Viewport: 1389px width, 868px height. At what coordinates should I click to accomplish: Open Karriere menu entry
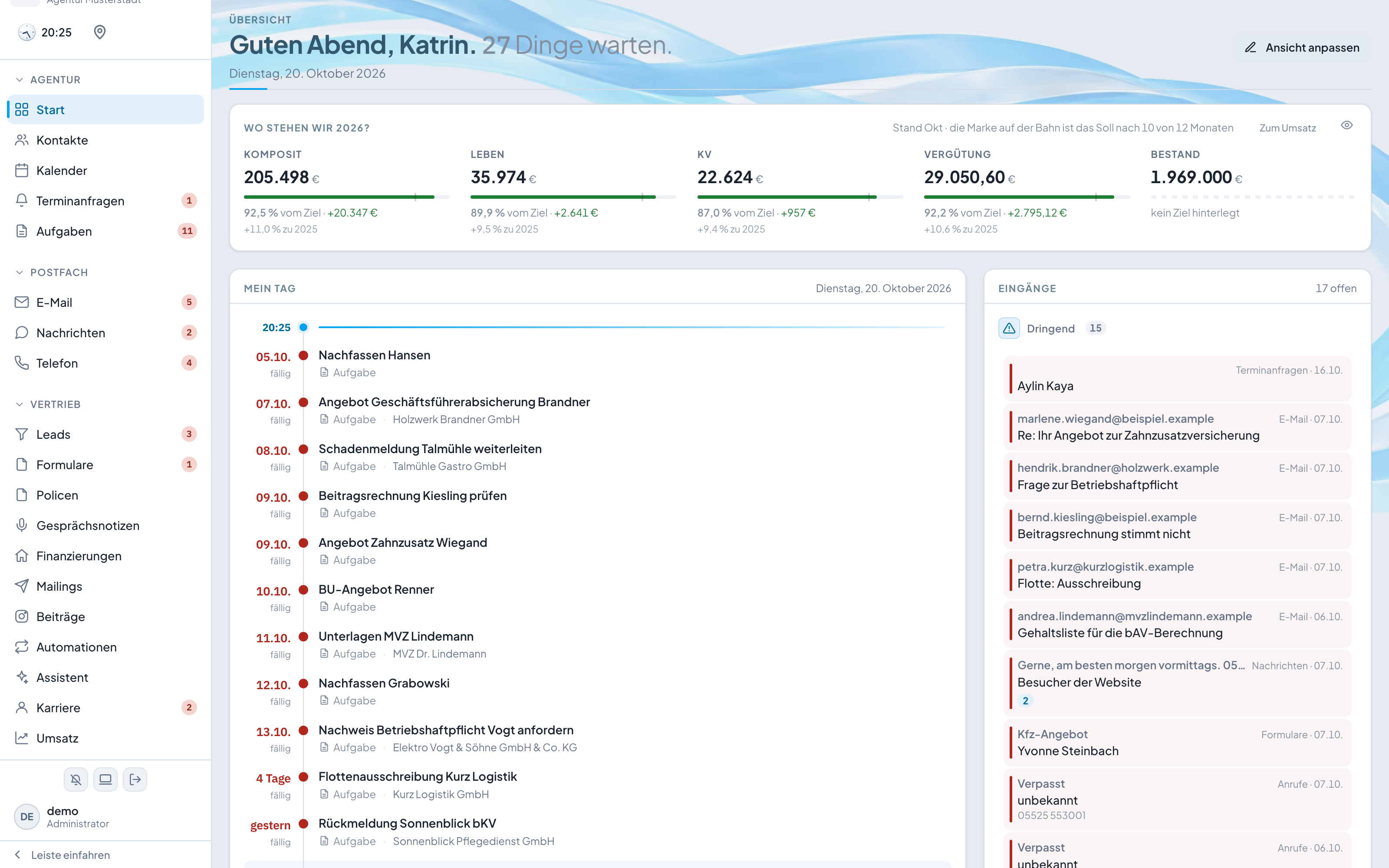pyautogui.click(x=105, y=708)
